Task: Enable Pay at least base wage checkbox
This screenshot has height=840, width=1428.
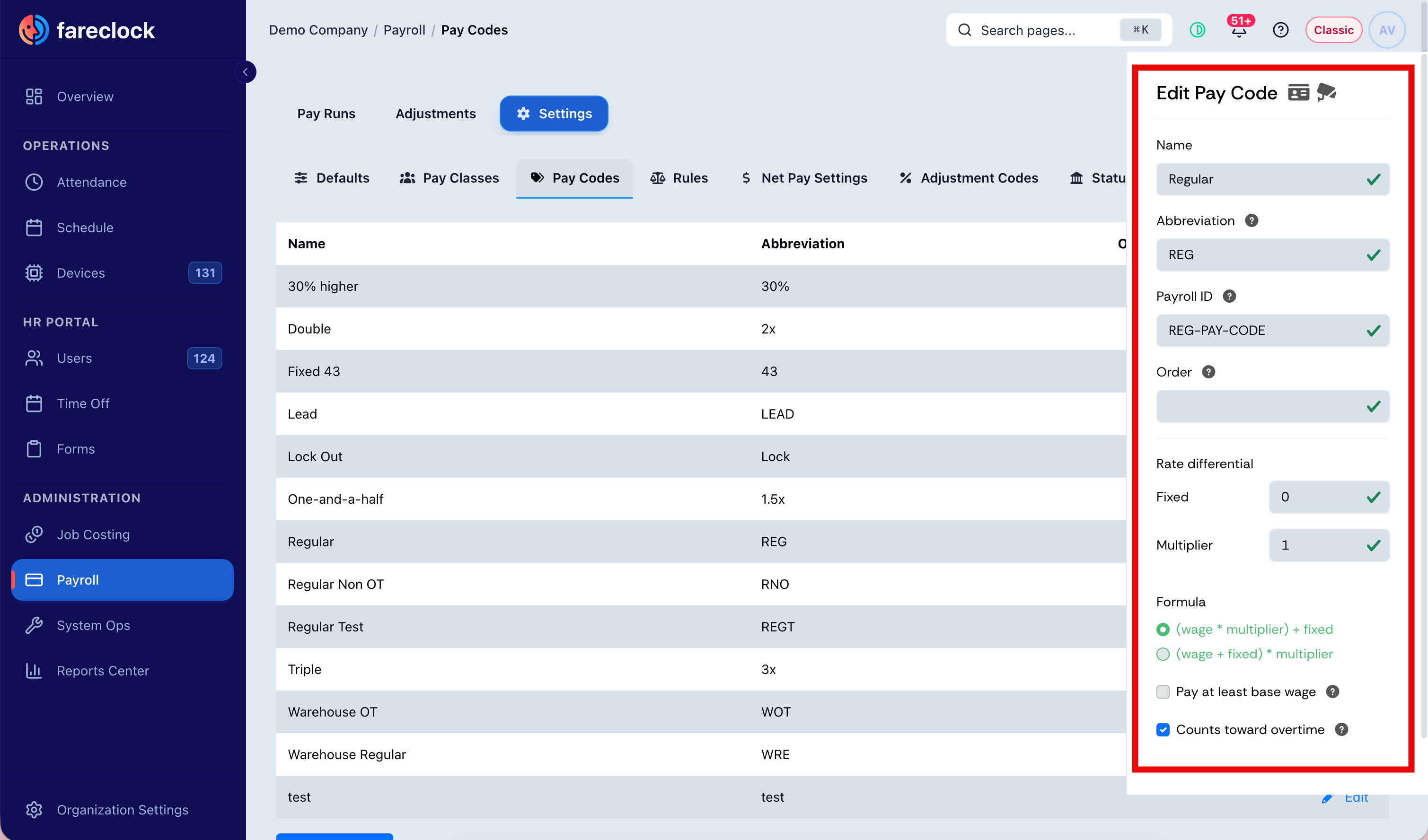Action: click(x=1163, y=691)
